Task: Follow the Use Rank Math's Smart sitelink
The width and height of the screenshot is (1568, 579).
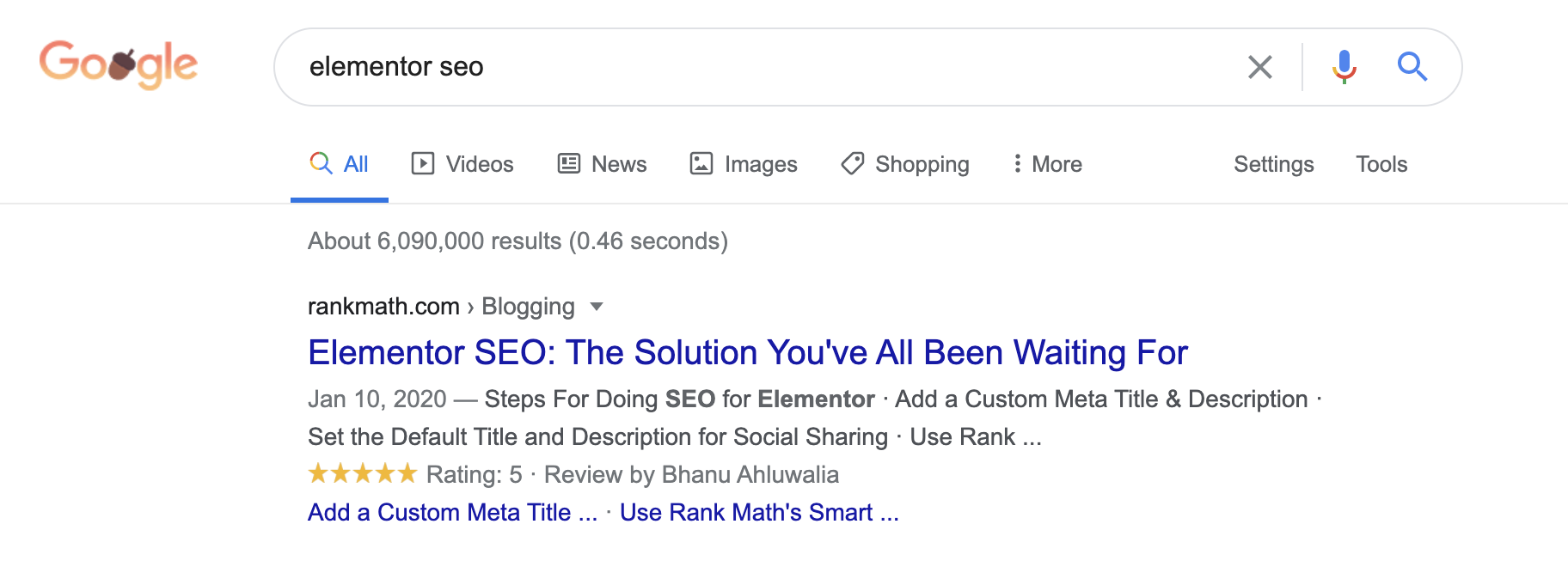Action: click(x=759, y=512)
